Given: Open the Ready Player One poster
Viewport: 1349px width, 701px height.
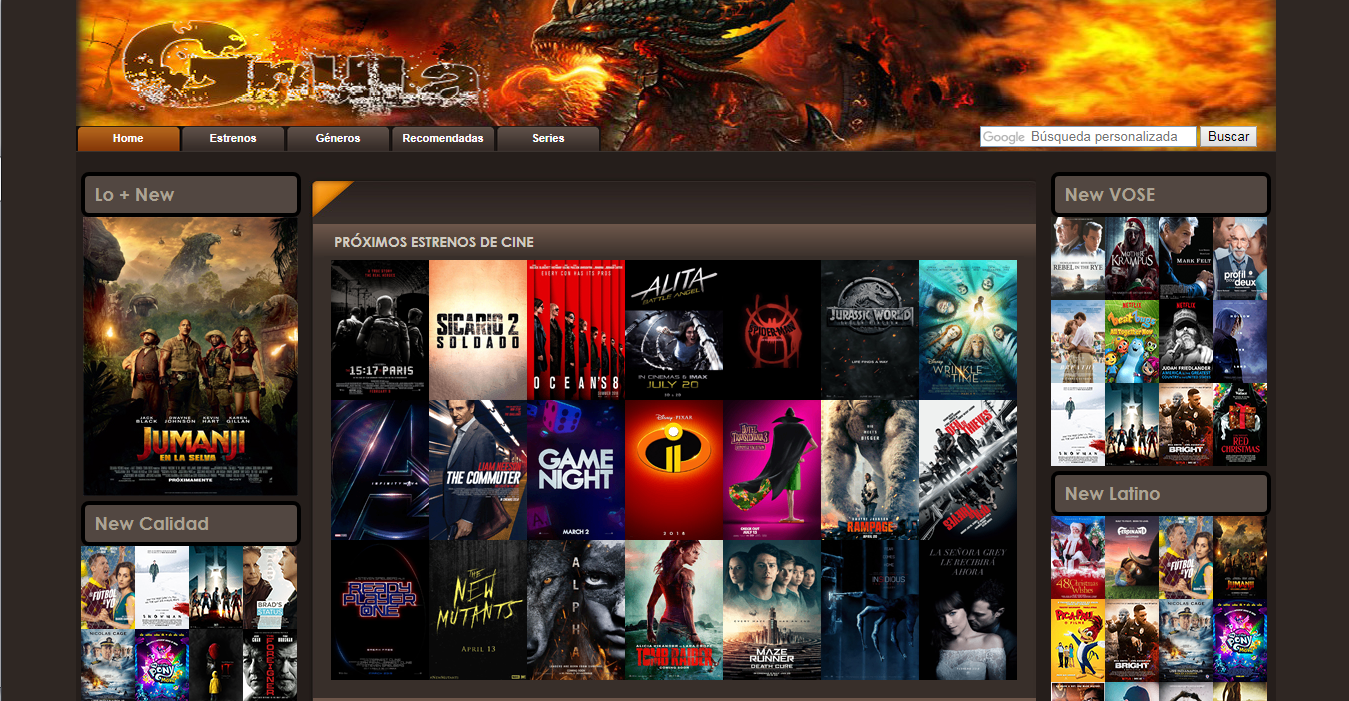Looking at the screenshot, I should coord(380,610).
